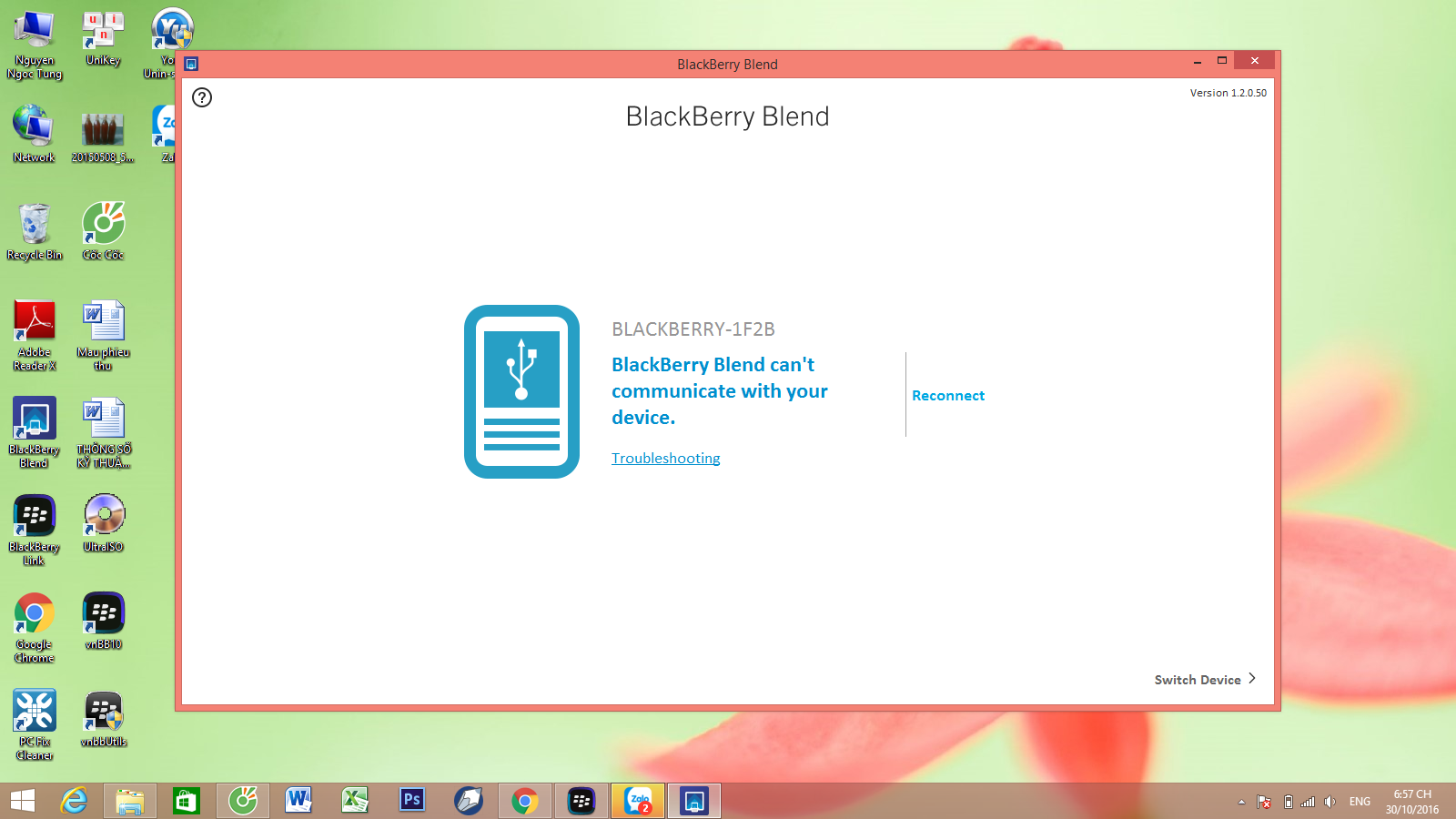
Task: Select the Mau phieu thu Word document
Action: (103, 335)
